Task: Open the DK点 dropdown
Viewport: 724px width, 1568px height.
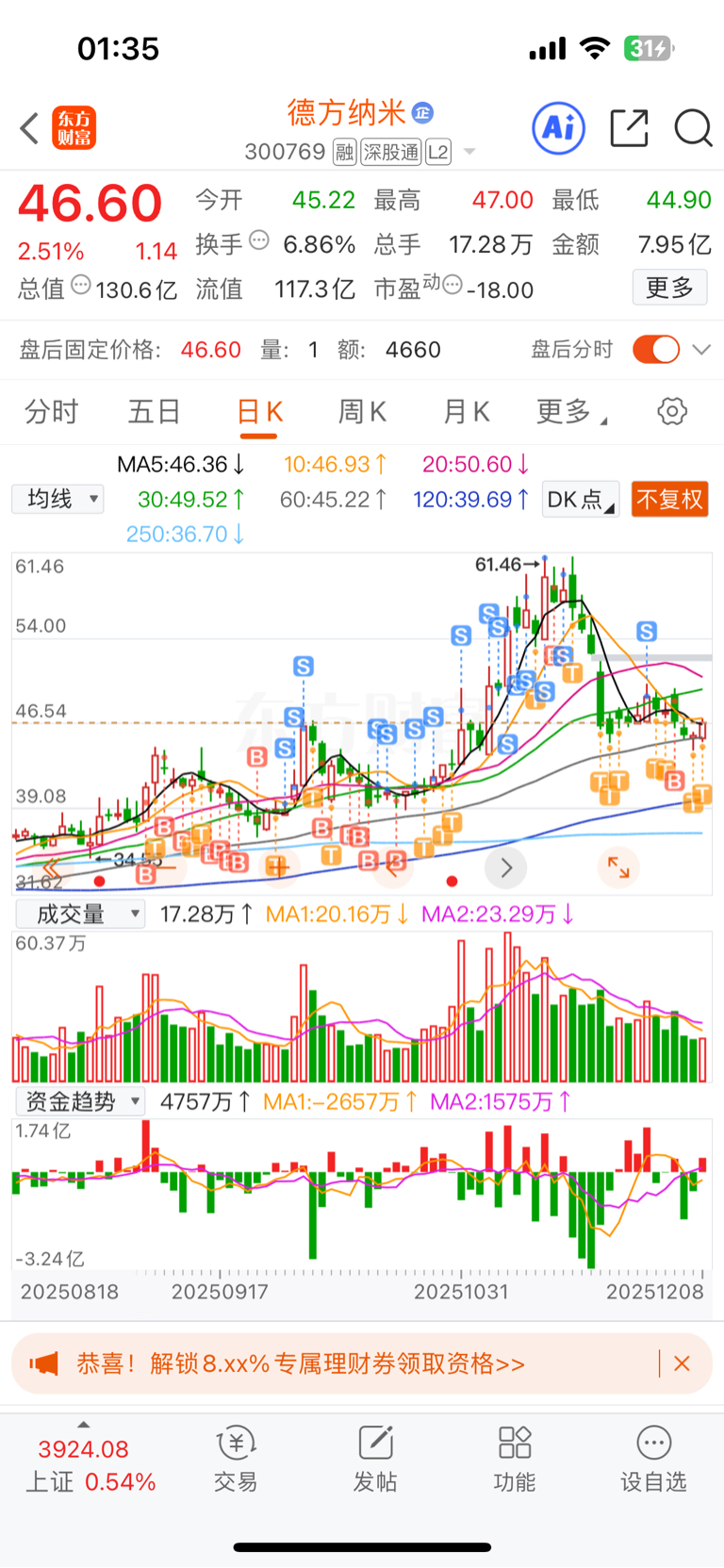Action: coord(581,499)
